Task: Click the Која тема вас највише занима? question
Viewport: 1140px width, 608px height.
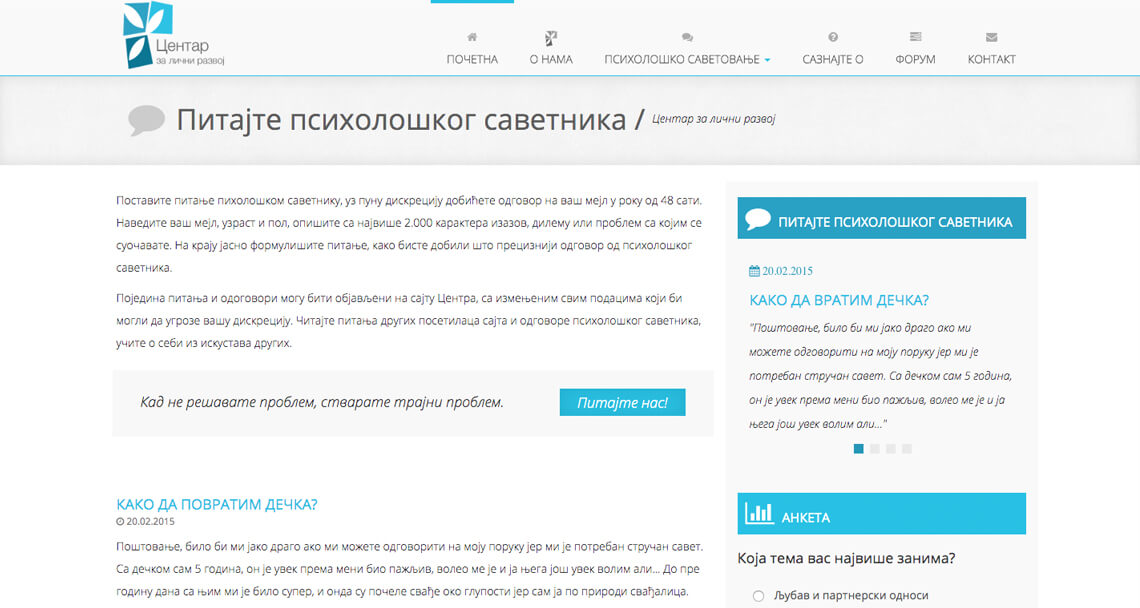Action: [x=846, y=559]
